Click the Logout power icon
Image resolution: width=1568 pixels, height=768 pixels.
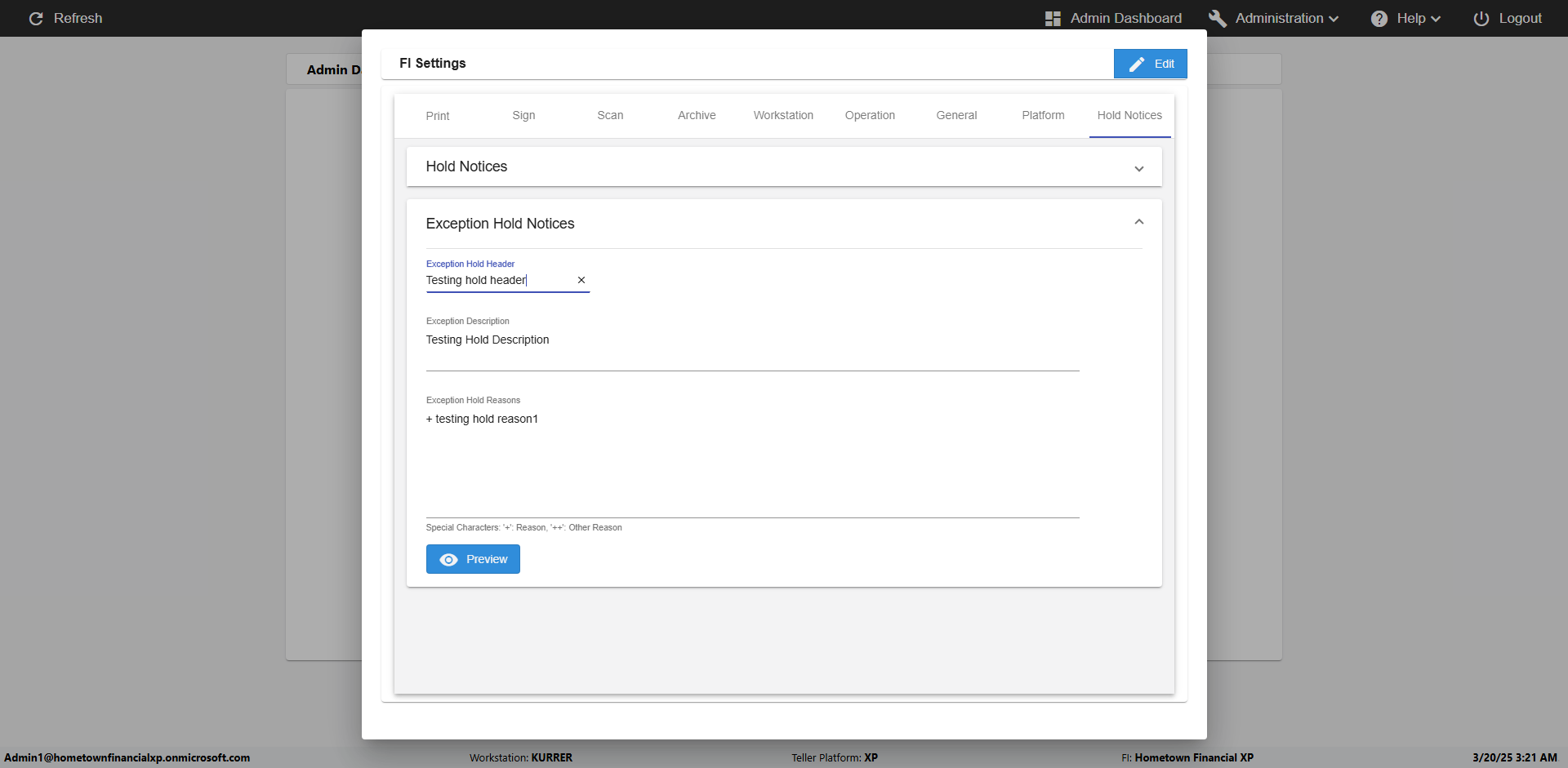point(1481,19)
